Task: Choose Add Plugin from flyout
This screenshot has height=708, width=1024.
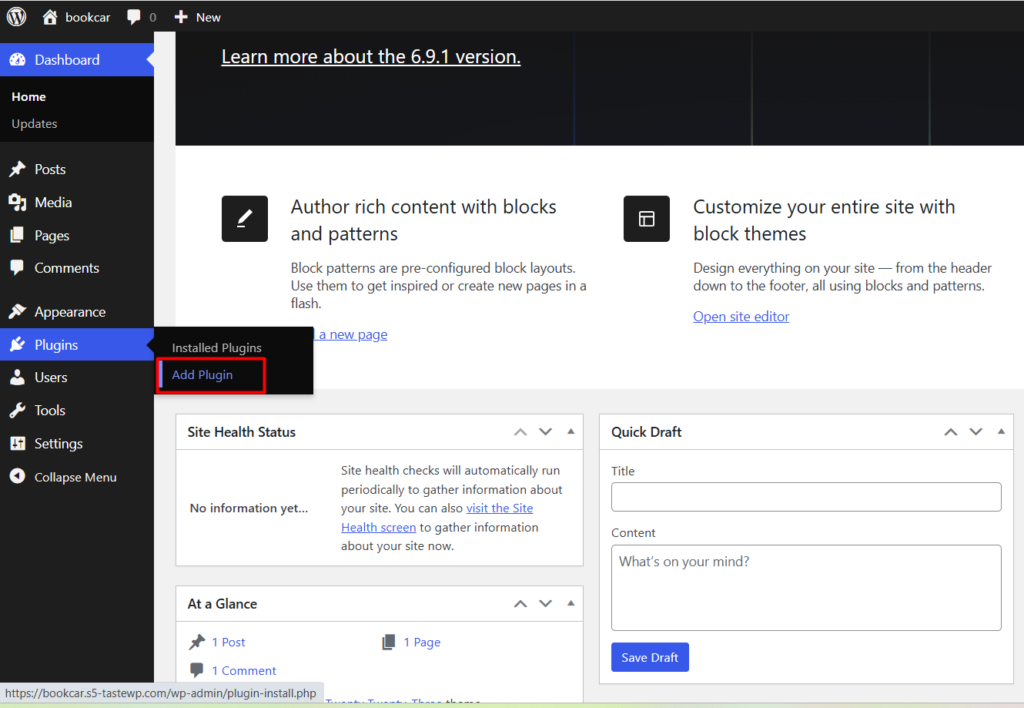Action: 202,375
